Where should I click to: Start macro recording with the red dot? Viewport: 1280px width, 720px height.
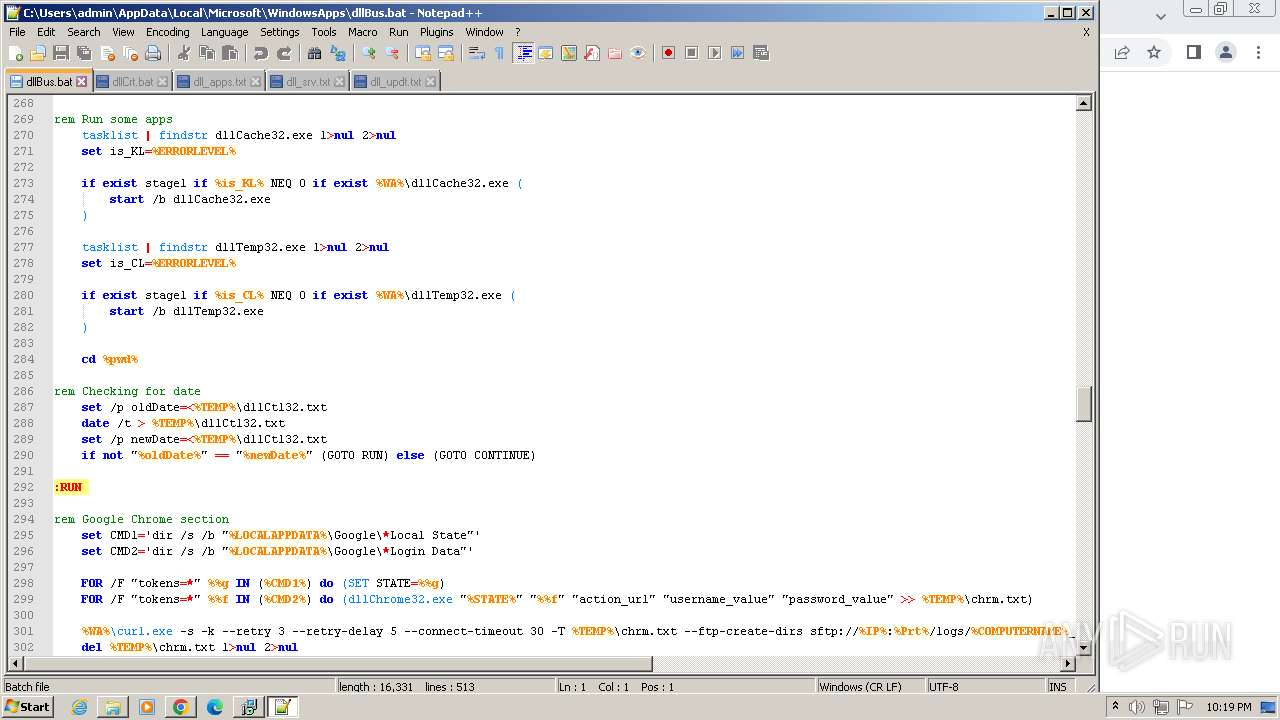[x=668, y=53]
